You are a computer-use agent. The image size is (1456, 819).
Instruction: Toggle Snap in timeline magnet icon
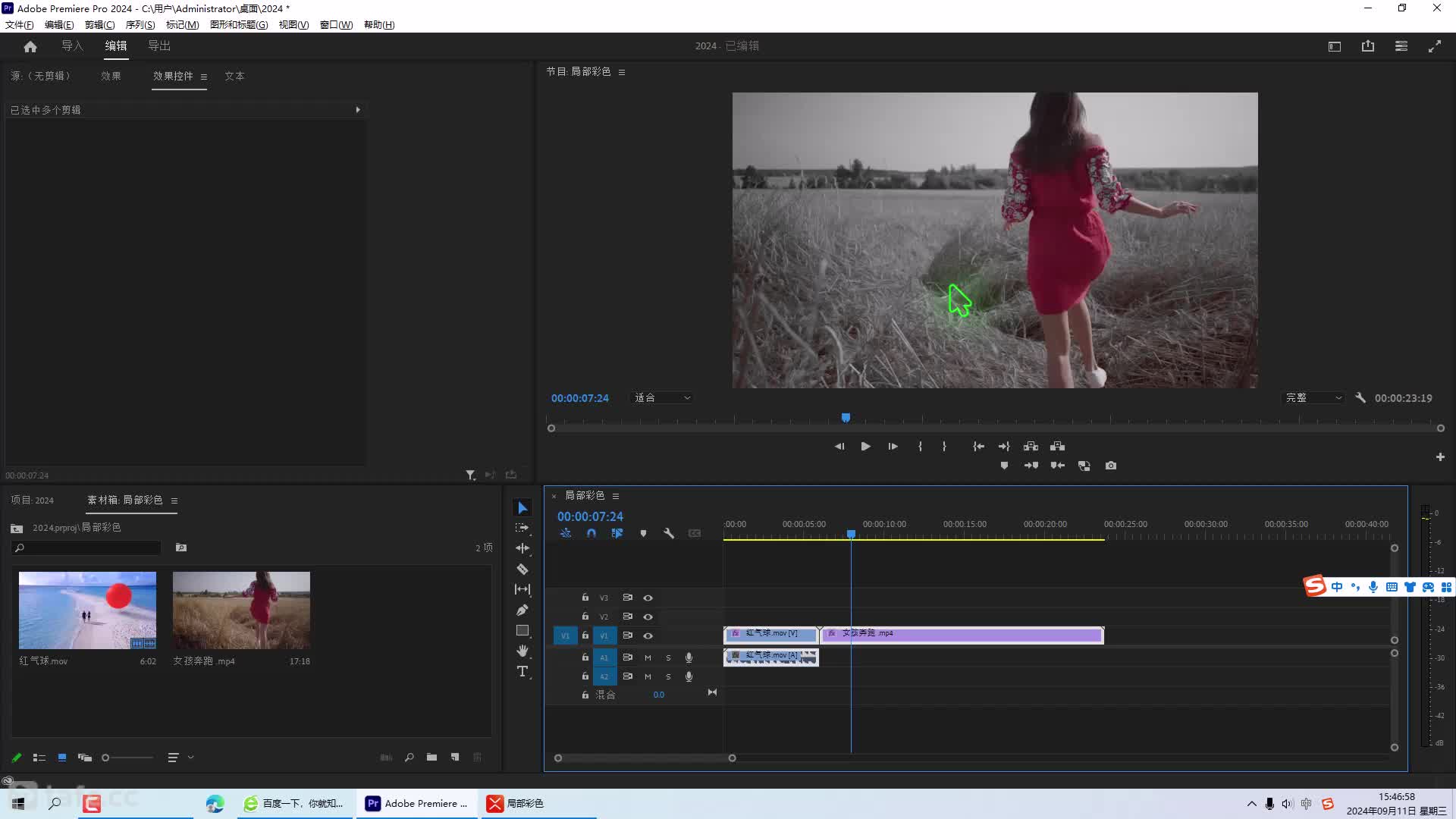(x=591, y=533)
